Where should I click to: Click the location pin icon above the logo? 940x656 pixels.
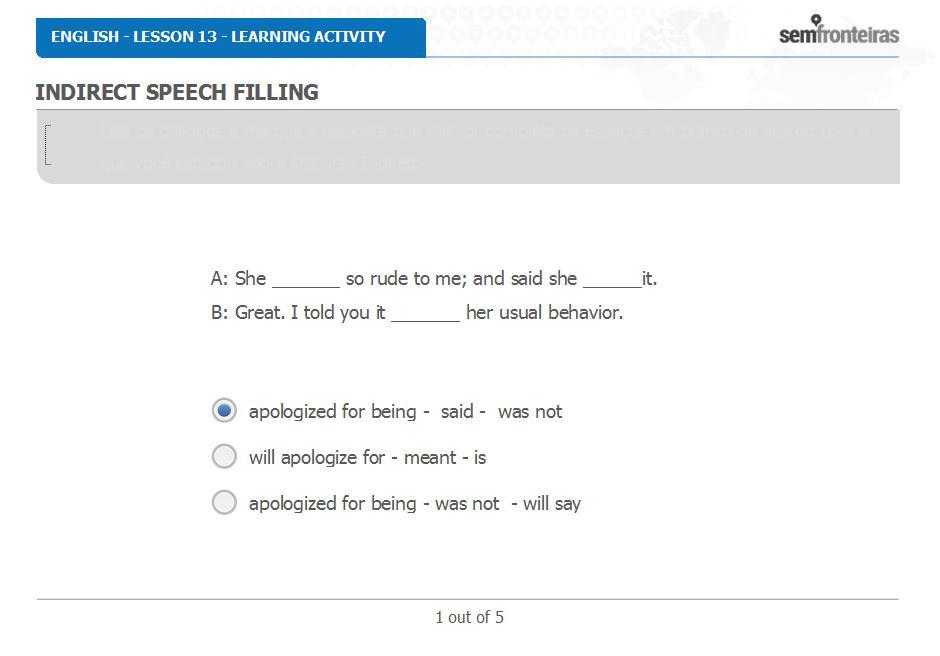point(816,20)
